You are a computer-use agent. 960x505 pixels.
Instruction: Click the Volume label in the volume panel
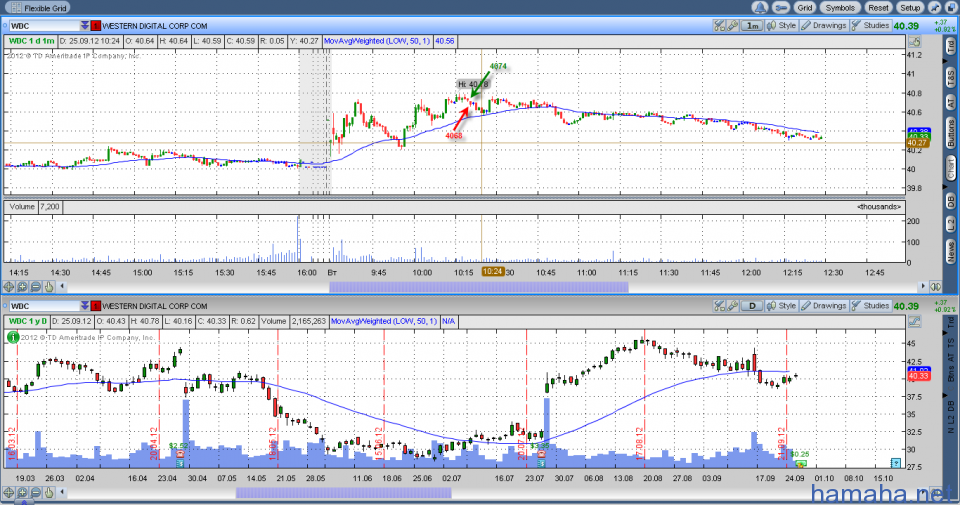pos(22,207)
